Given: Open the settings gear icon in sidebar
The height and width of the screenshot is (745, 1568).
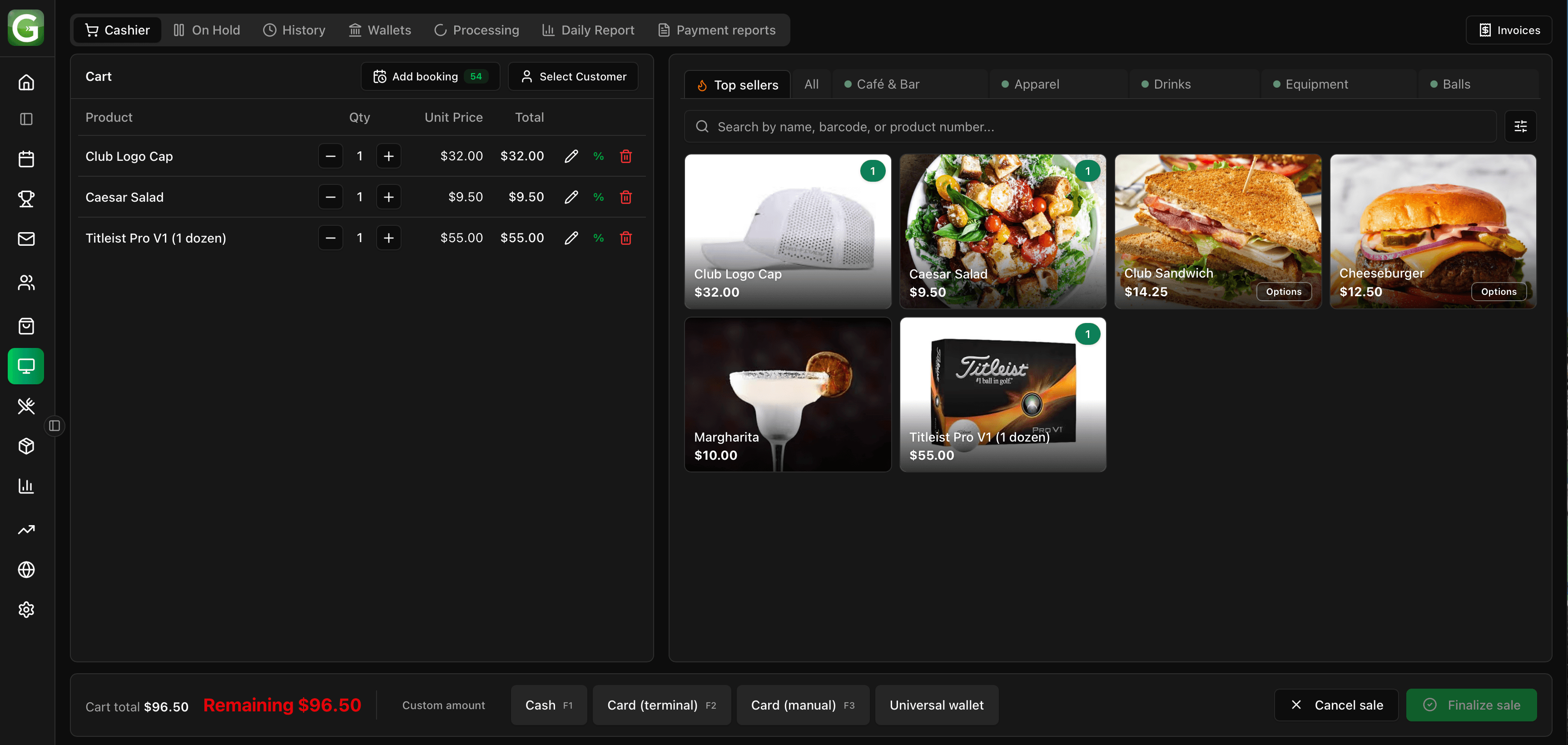Looking at the screenshot, I should [x=26, y=609].
